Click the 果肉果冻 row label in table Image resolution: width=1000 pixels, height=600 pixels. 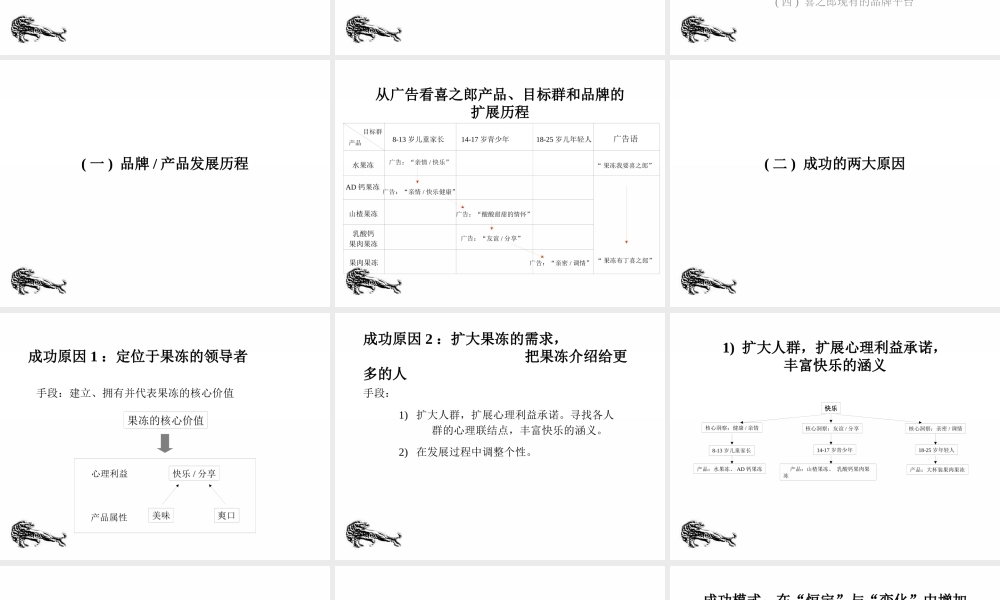pyautogui.click(x=363, y=262)
